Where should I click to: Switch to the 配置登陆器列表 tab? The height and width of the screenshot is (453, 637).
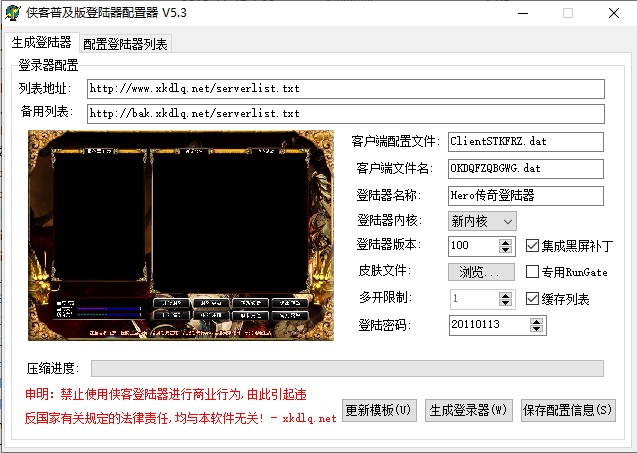point(126,44)
